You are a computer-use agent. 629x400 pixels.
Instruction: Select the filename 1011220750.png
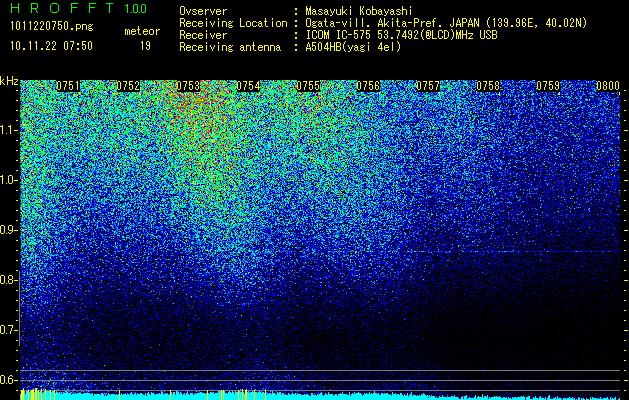point(52,27)
